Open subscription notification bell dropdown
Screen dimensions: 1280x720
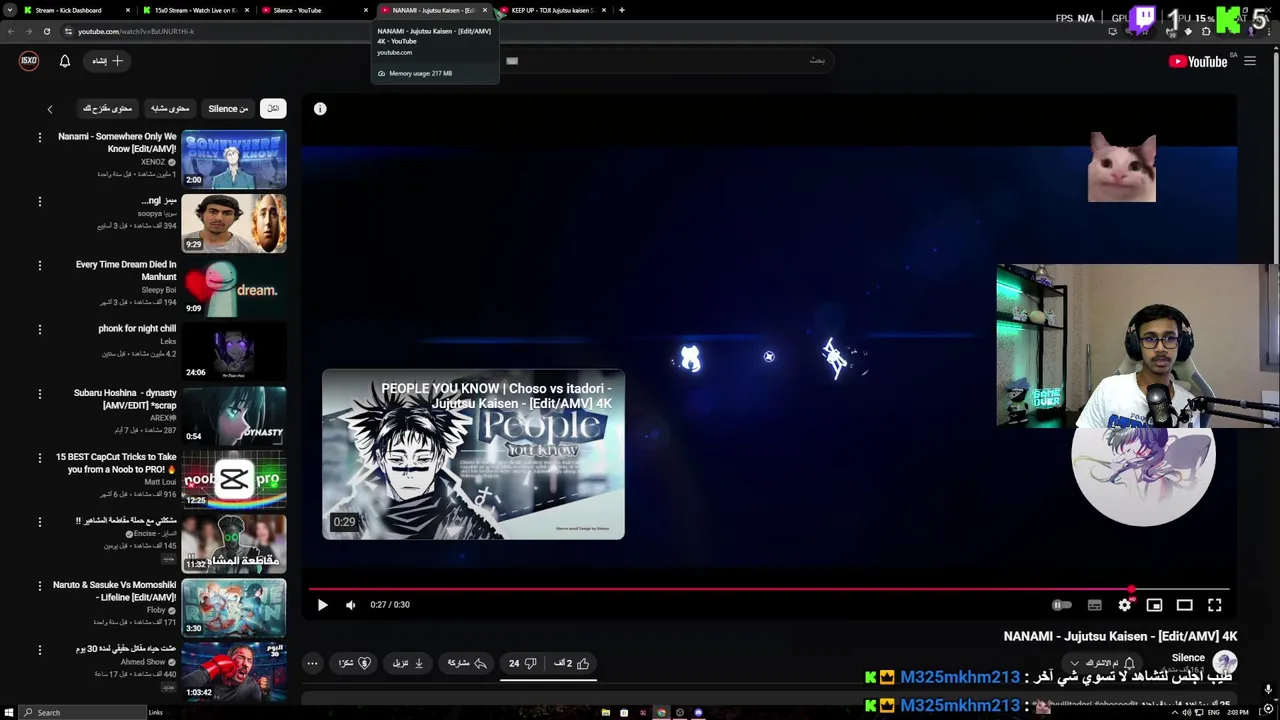tap(1103, 663)
